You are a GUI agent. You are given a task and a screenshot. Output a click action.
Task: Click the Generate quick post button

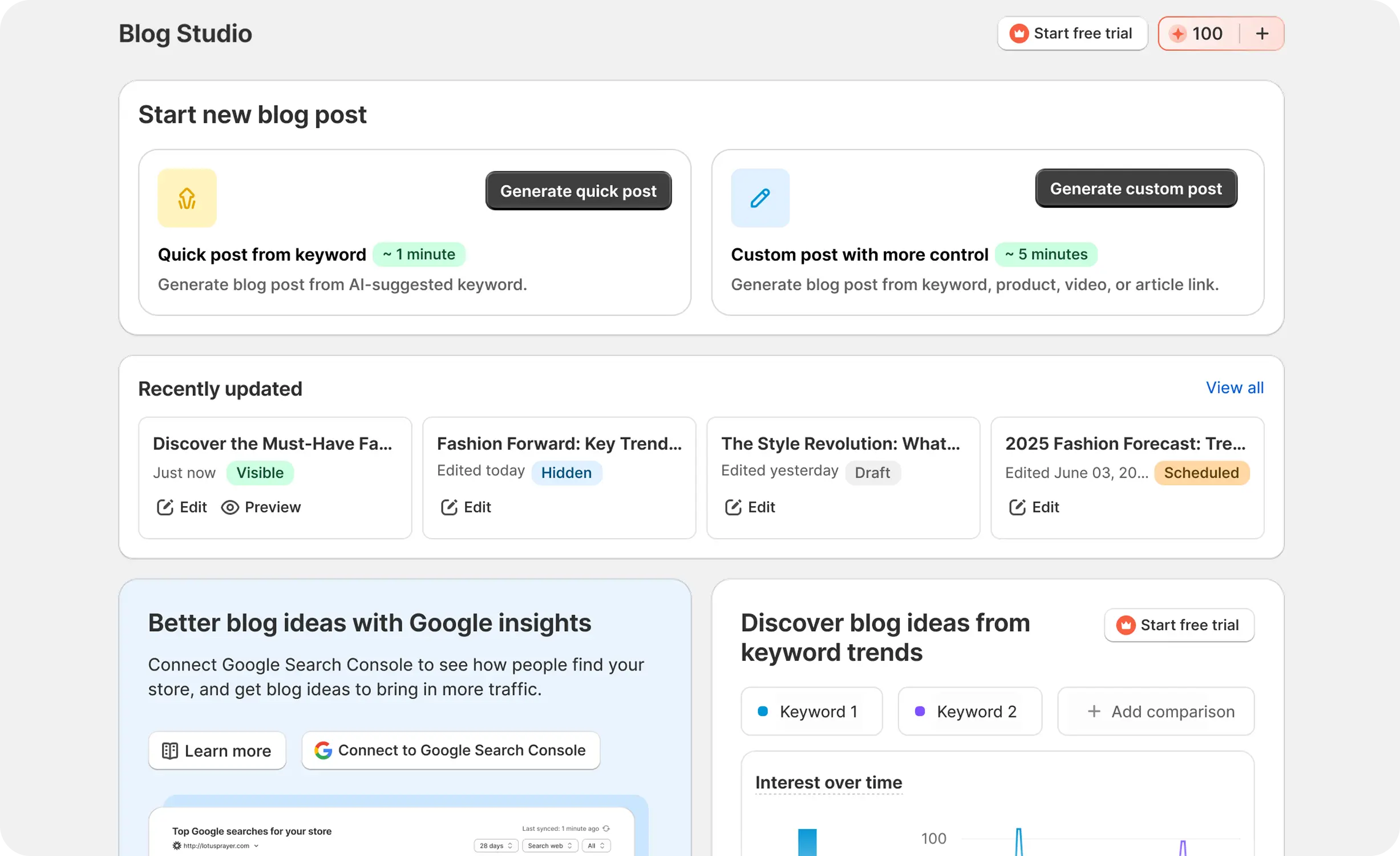click(578, 191)
